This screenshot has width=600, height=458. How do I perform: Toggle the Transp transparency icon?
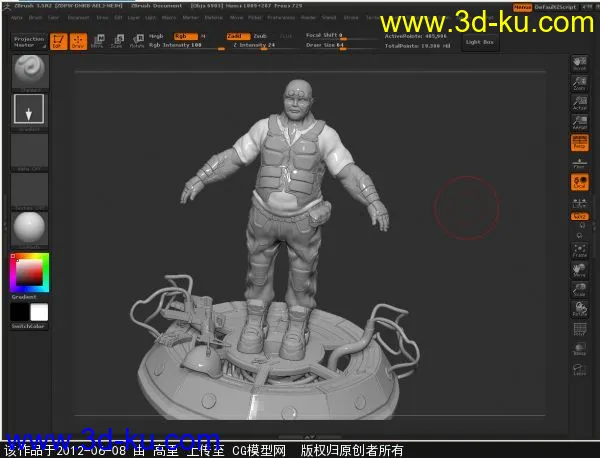[580, 349]
